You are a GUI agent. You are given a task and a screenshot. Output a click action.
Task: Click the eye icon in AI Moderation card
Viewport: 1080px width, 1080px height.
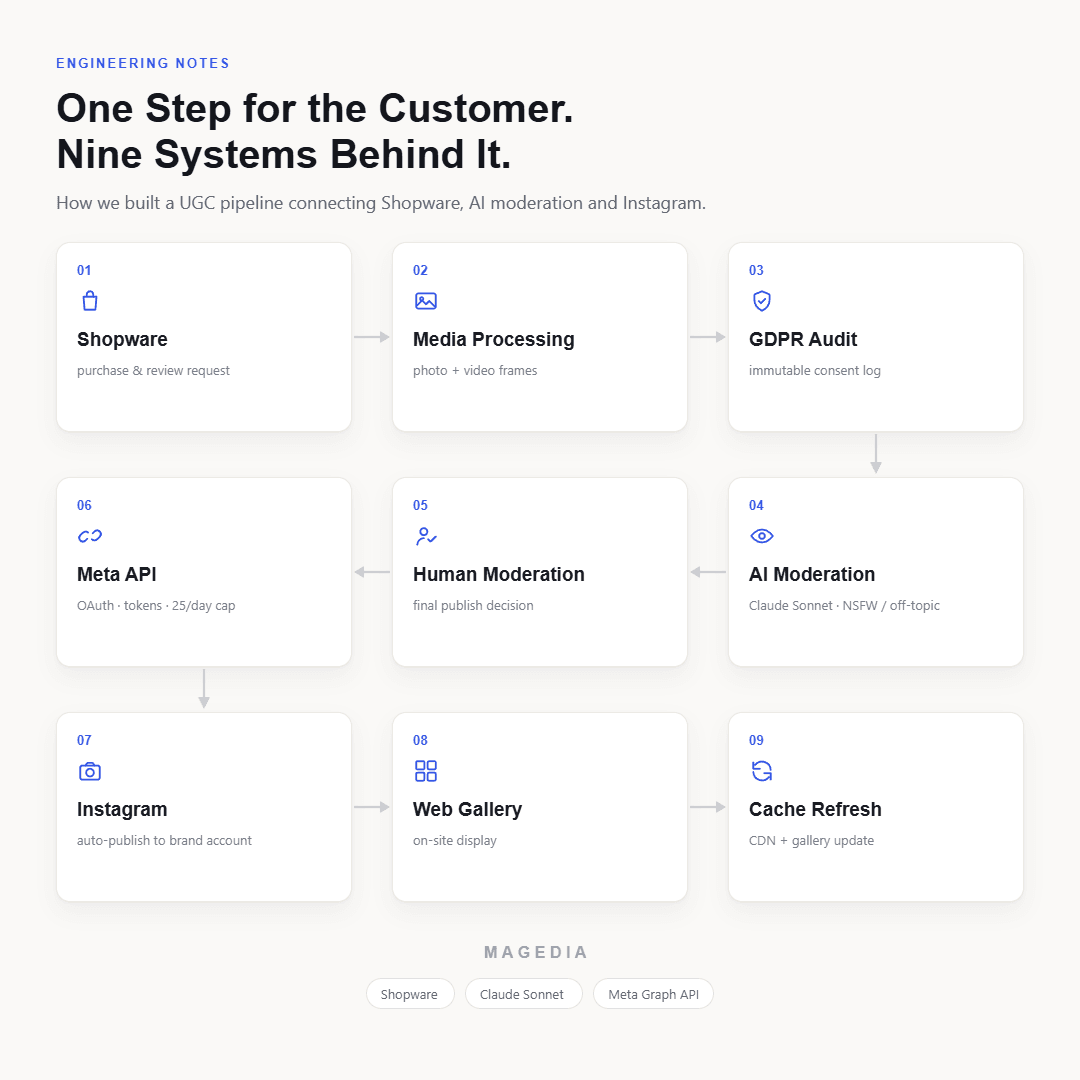[762, 536]
